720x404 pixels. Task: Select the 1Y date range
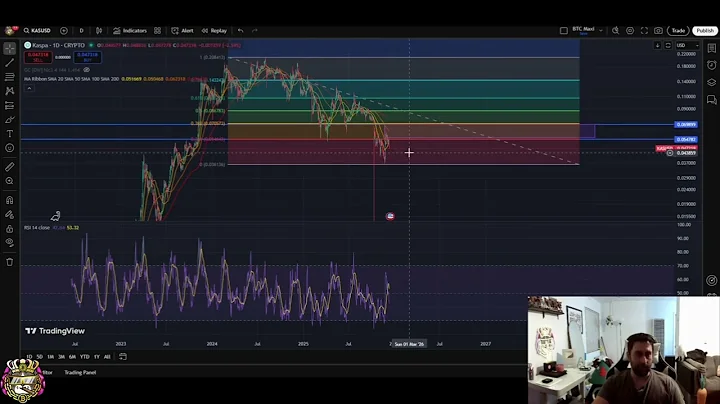pos(97,357)
